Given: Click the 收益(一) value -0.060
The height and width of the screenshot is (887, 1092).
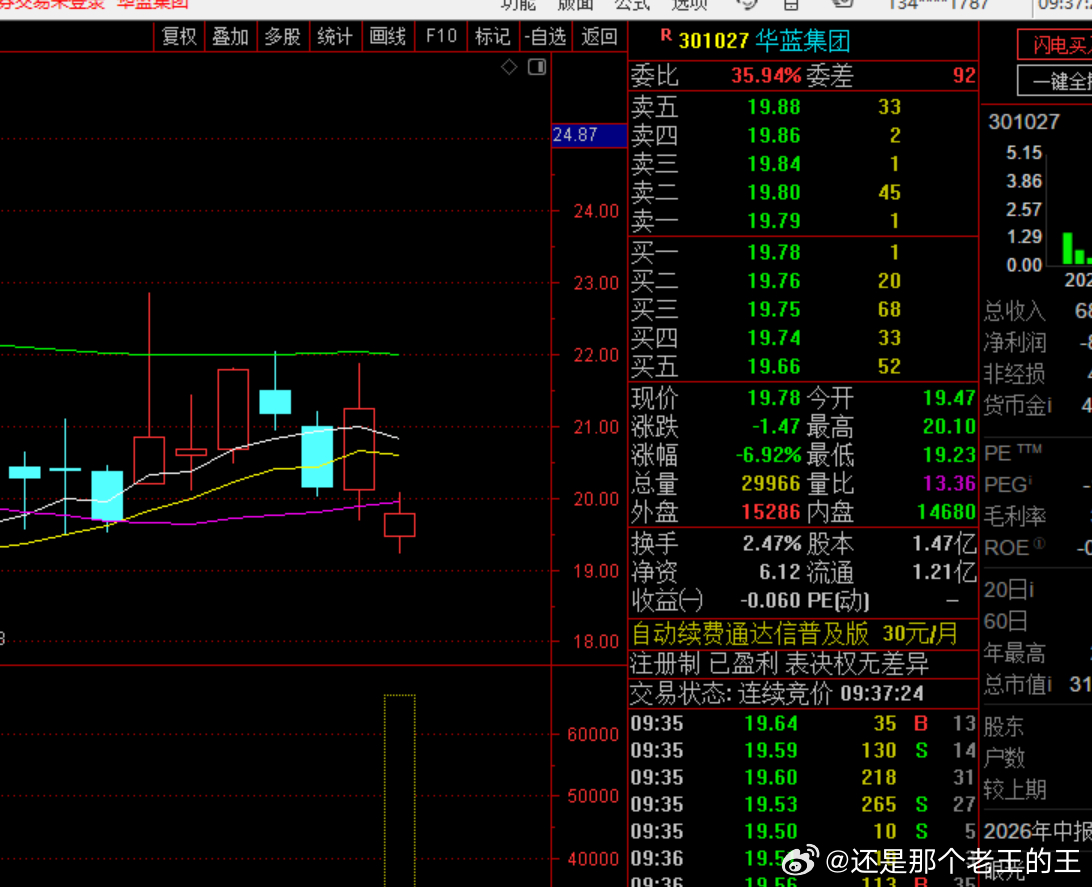Looking at the screenshot, I should tap(770, 600).
